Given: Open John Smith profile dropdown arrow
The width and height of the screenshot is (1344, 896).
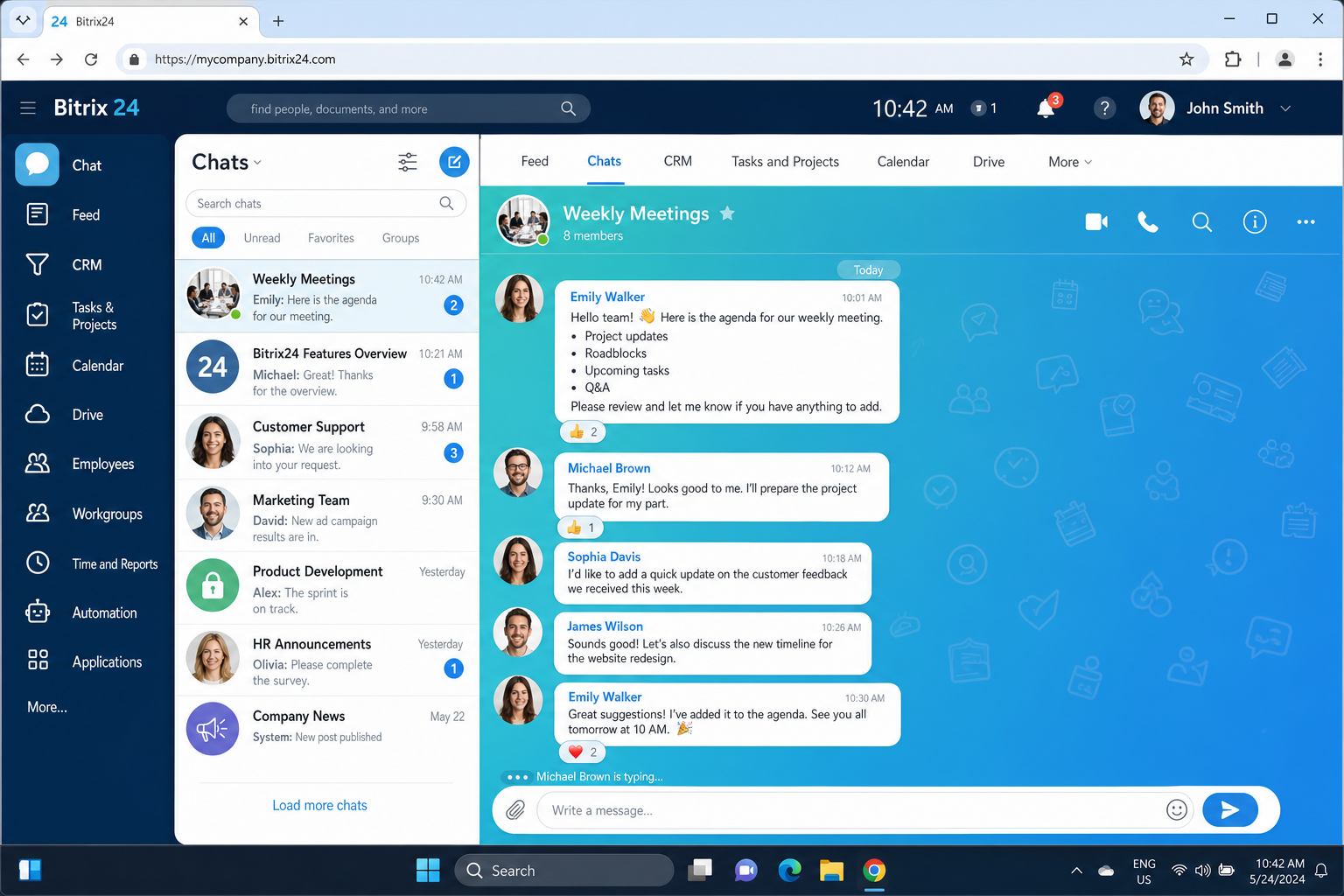Looking at the screenshot, I should click(1285, 108).
